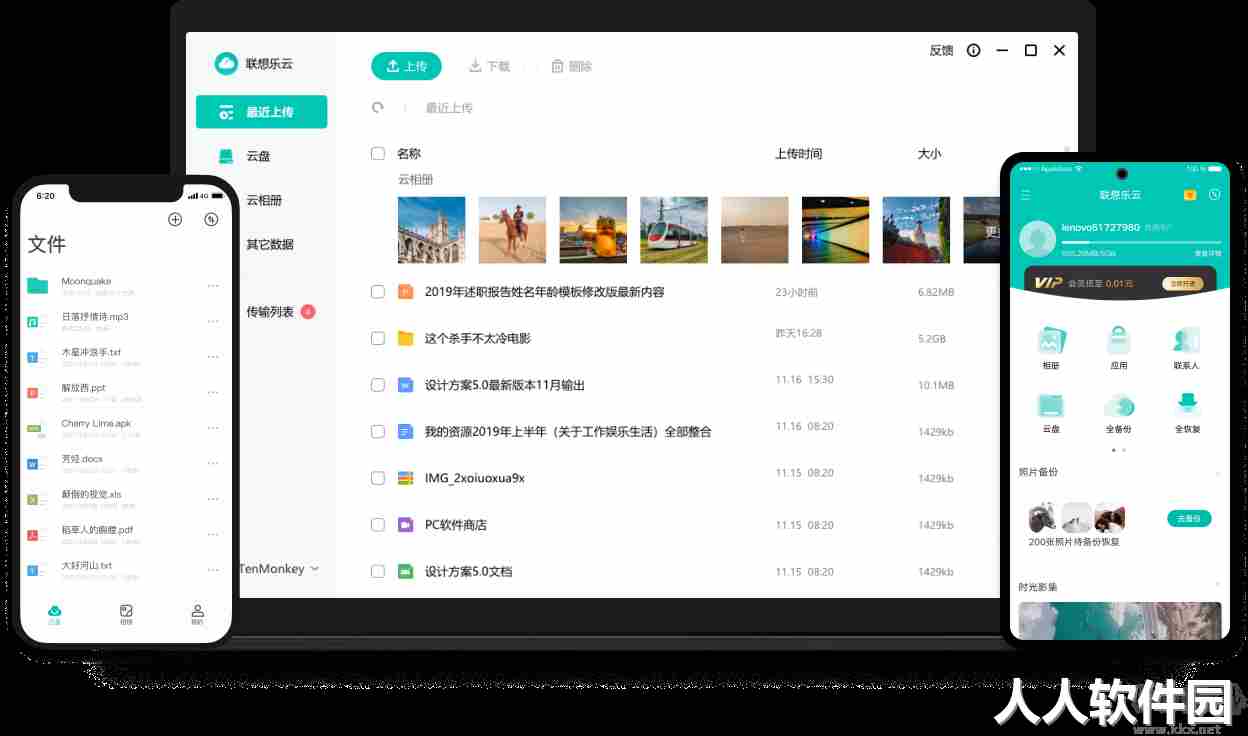Image resolution: width=1248 pixels, height=736 pixels.
Task: Check the box for PC软件商店
Action: 378,525
